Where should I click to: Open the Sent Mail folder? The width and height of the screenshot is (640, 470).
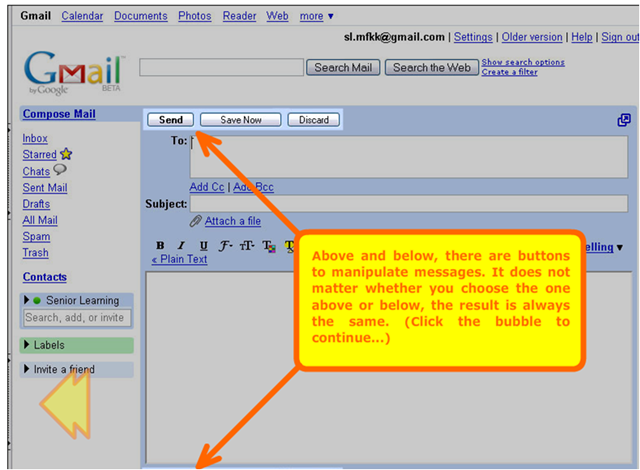tap(45, 188)
